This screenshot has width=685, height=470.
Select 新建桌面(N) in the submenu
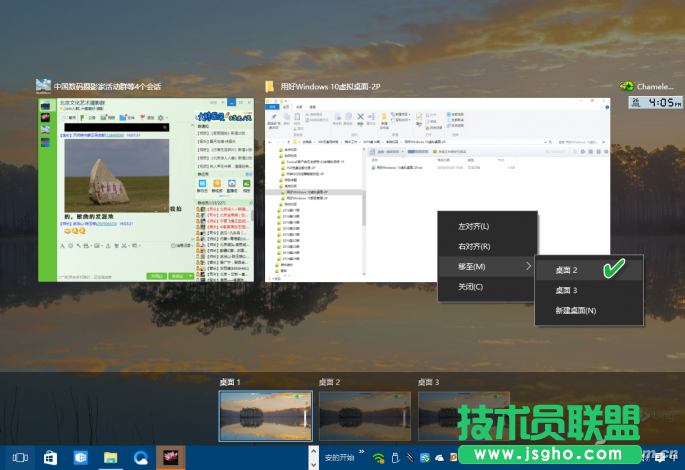tap(576, 310)
